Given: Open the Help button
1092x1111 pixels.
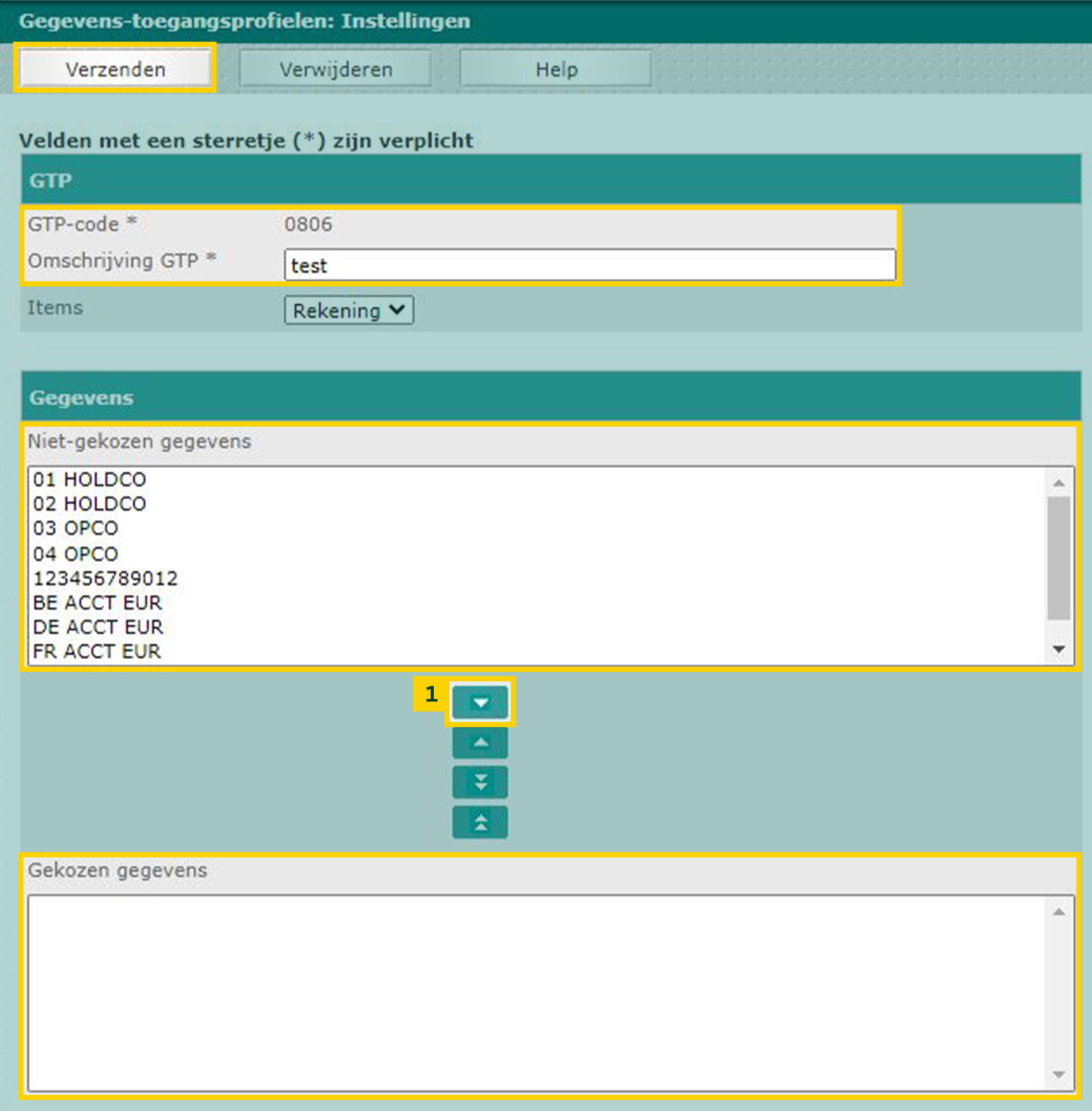Looking at the screenshot, I should coord(556,69).
